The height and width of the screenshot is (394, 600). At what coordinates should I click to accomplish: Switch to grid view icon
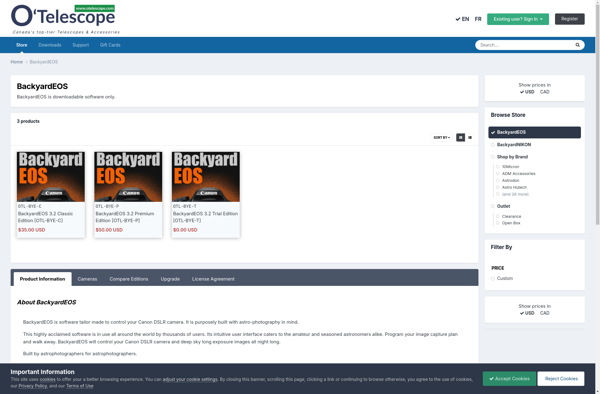[x=460, y=137]
